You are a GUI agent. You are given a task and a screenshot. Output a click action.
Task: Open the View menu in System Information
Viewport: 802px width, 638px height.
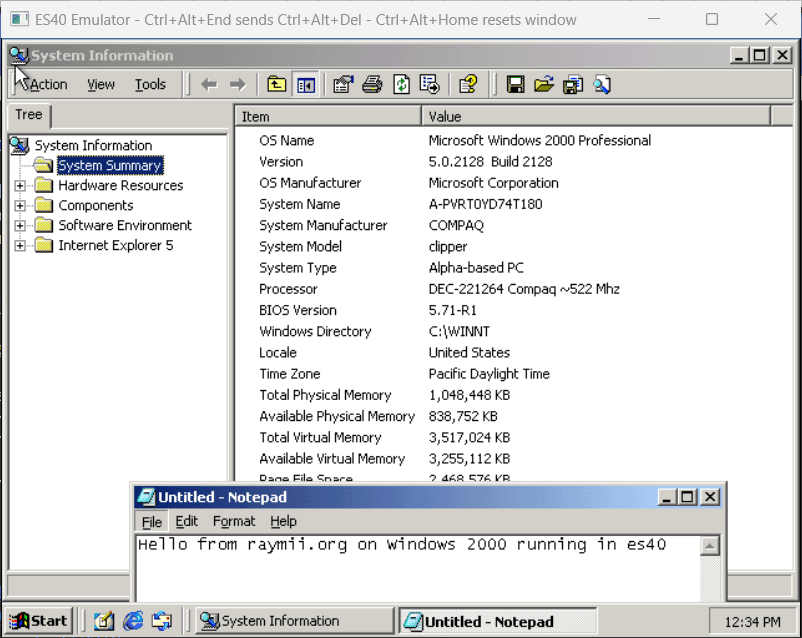coord(101,84)
